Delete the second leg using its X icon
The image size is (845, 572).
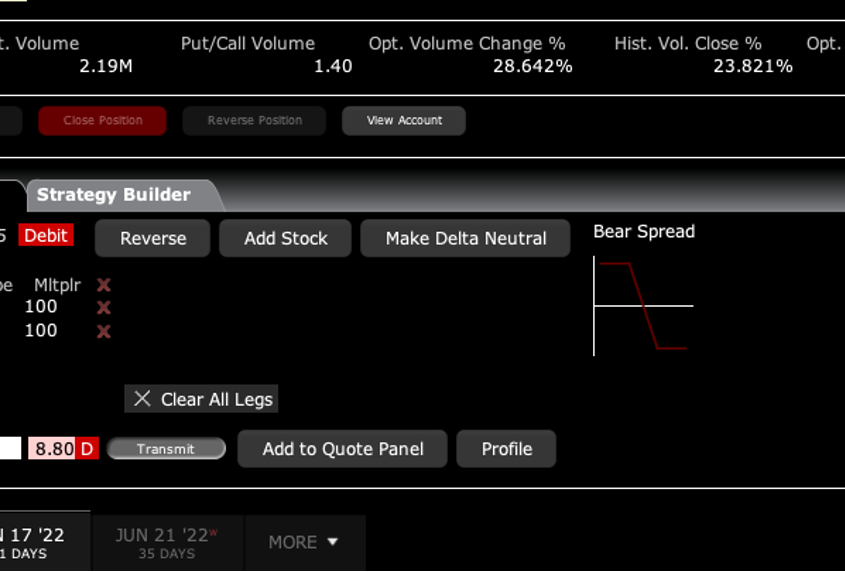(x=103, y=331)
